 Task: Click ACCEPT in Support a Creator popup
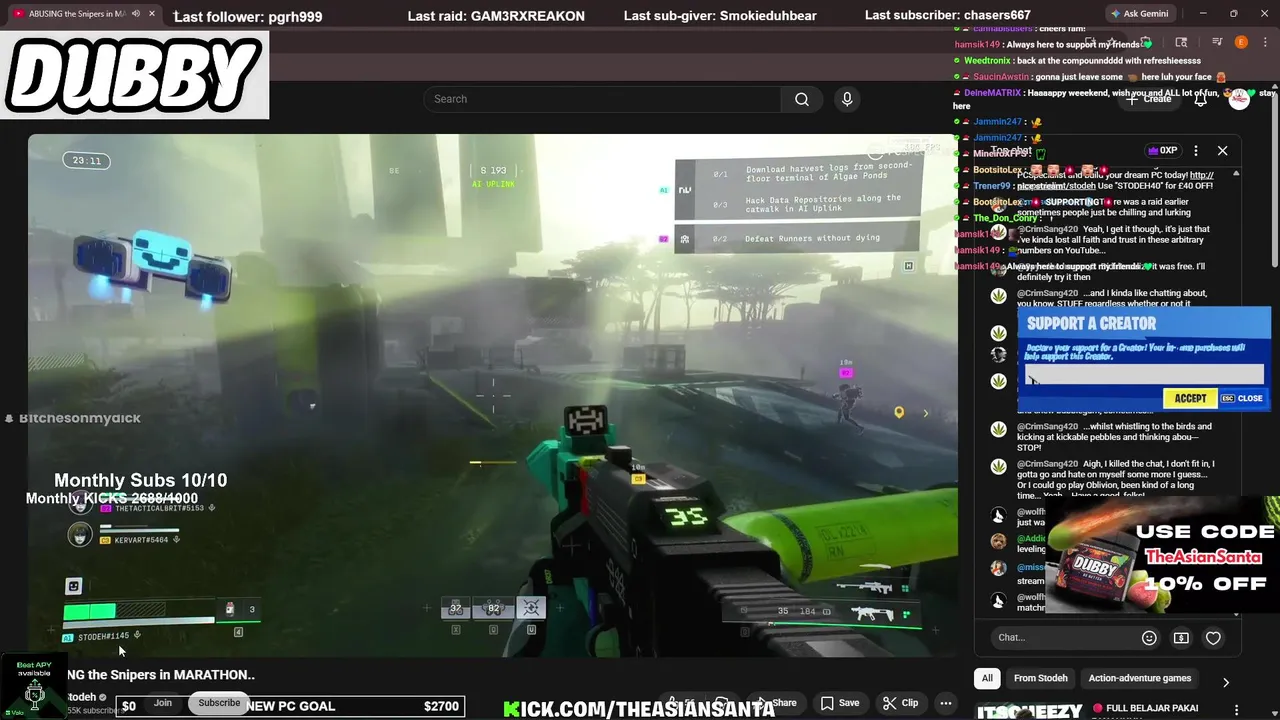[1190, 398]
